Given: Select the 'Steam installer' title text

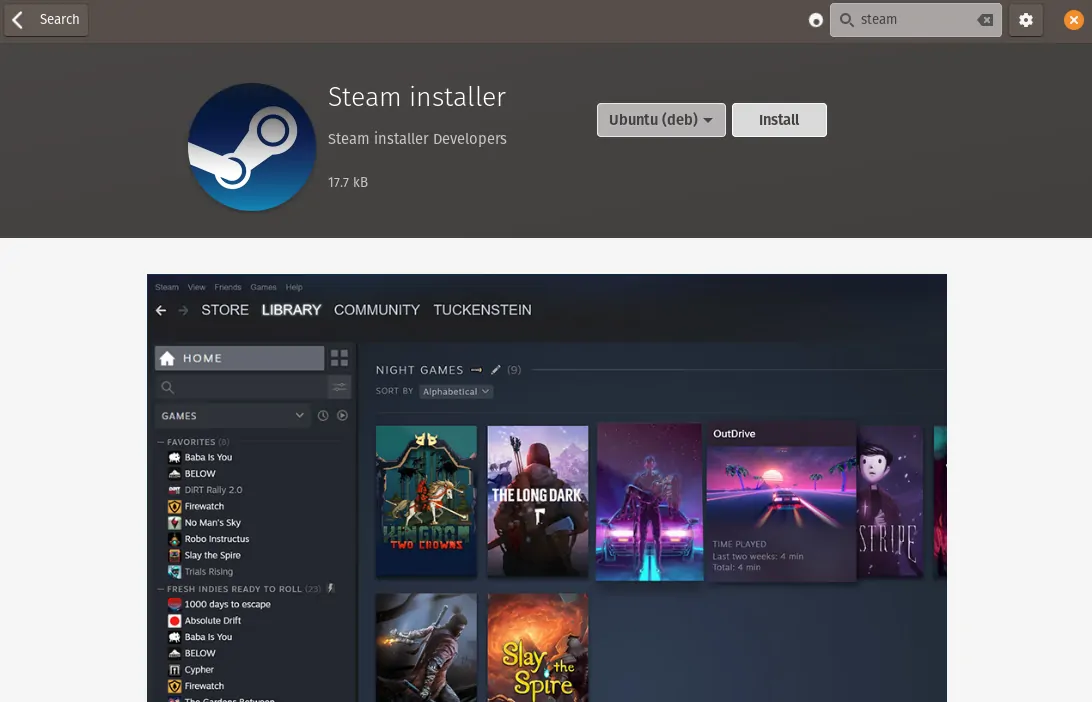Looking at the screenshot, I should [x=416, y=97].
